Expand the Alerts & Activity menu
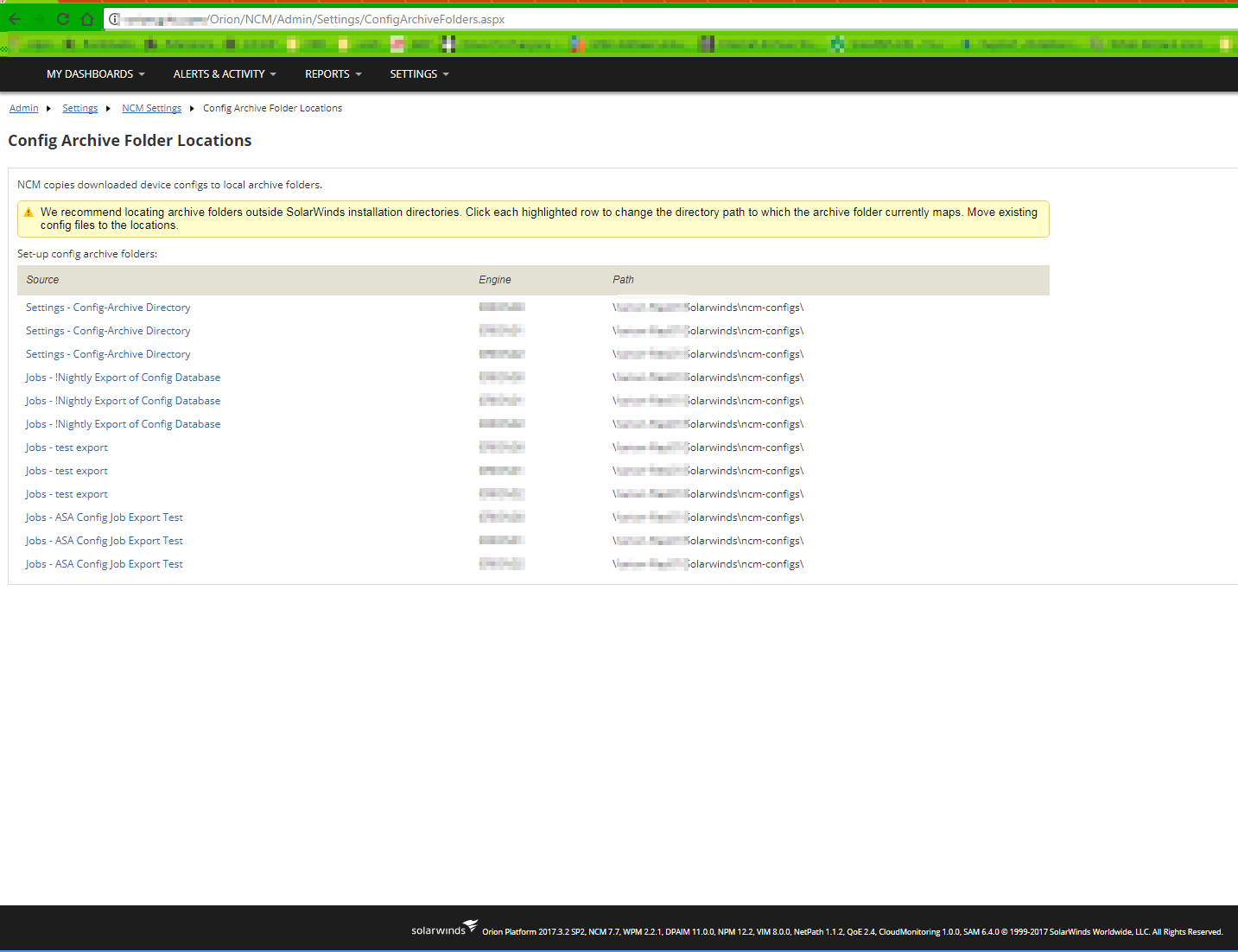1238x952 pixels. (225, 74)
